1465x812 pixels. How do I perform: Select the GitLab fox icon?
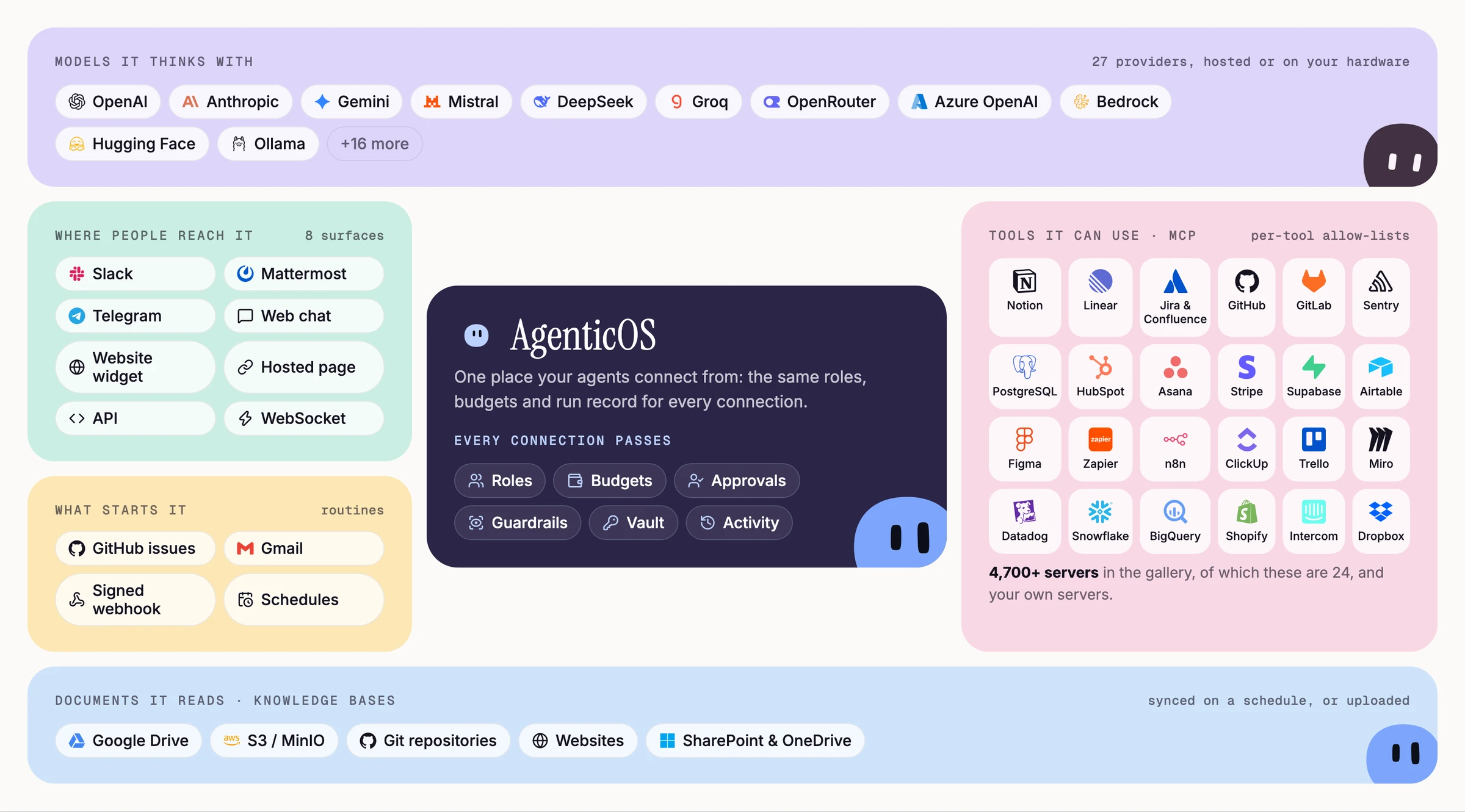pyautogui.click(x=1314, y=282)
